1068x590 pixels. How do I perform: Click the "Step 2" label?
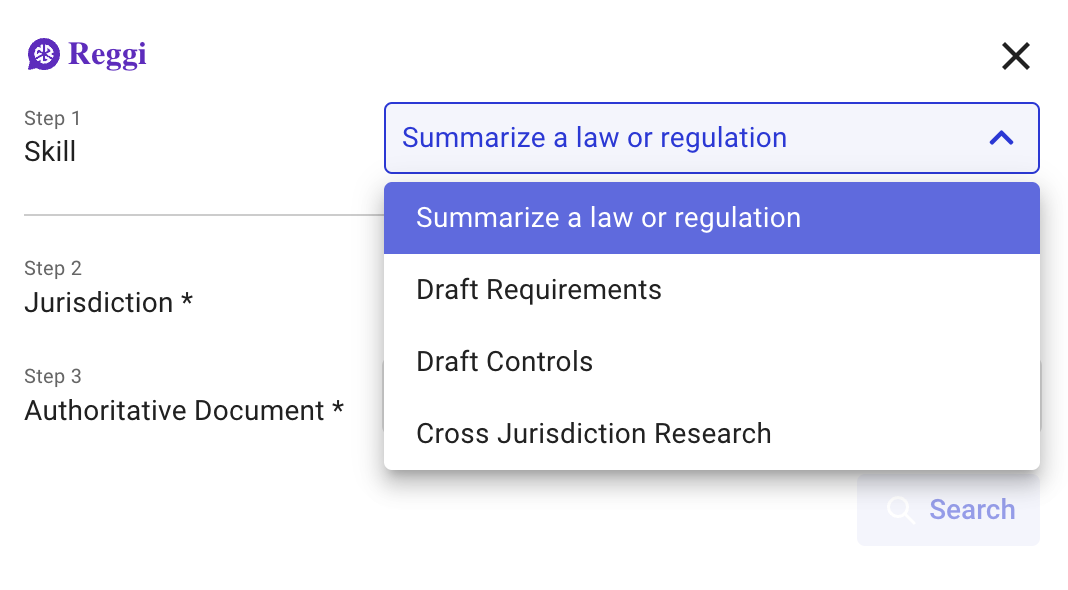(x=52, y=269)
